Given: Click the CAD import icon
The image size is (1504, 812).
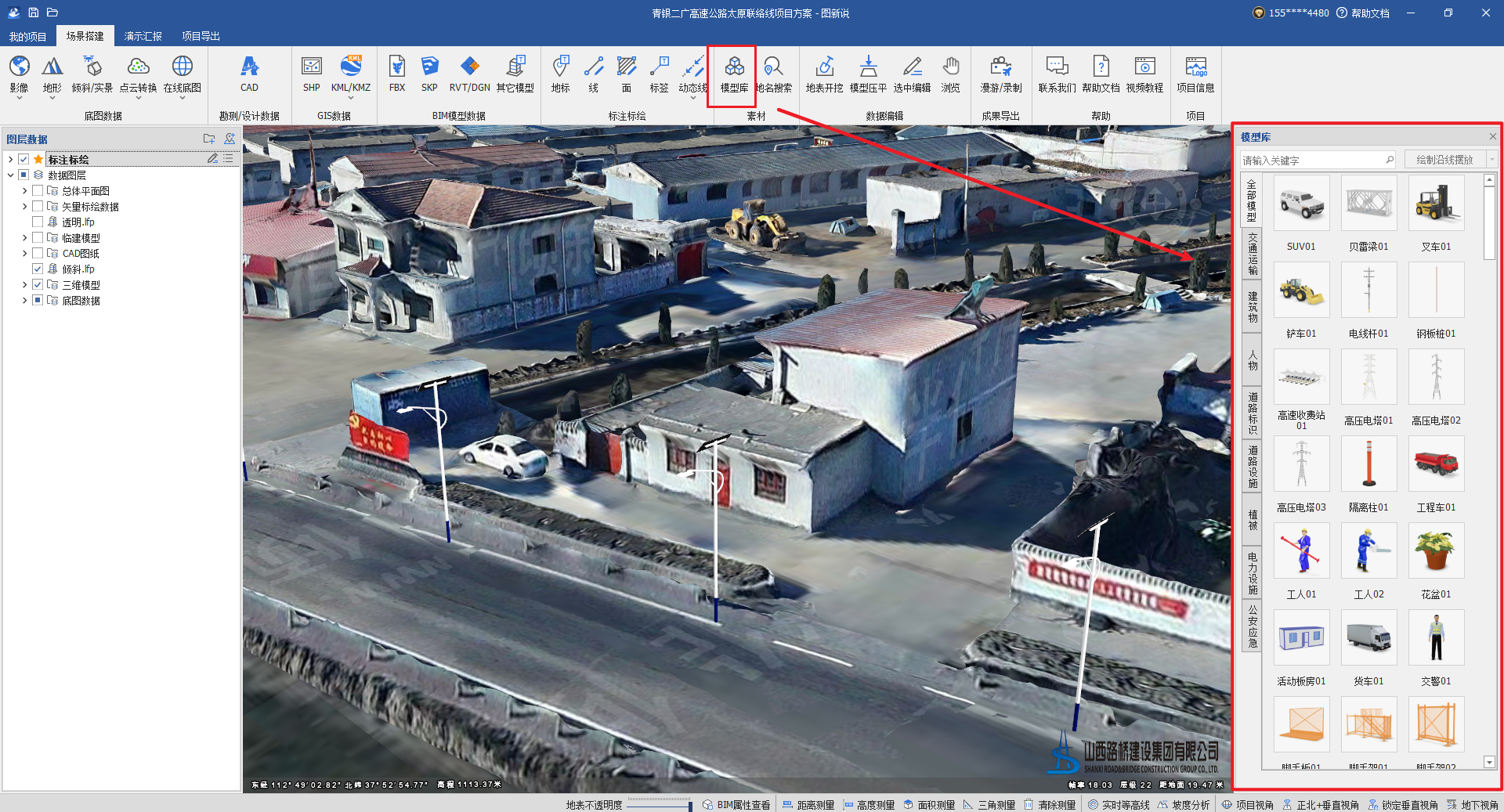Looking at the screenshot, I should click(249, 74).
